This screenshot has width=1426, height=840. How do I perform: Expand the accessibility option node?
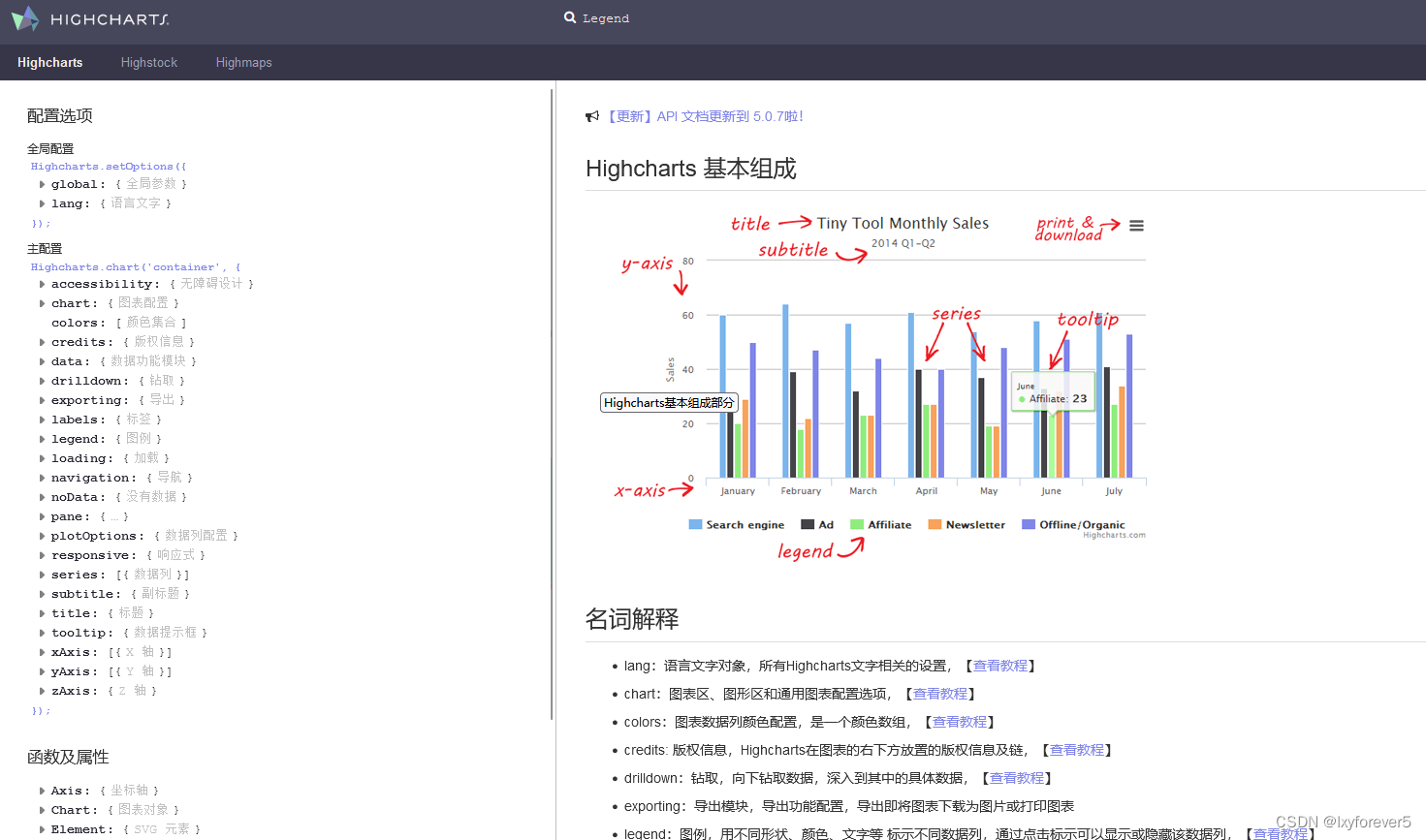click(x=42, y=284)
